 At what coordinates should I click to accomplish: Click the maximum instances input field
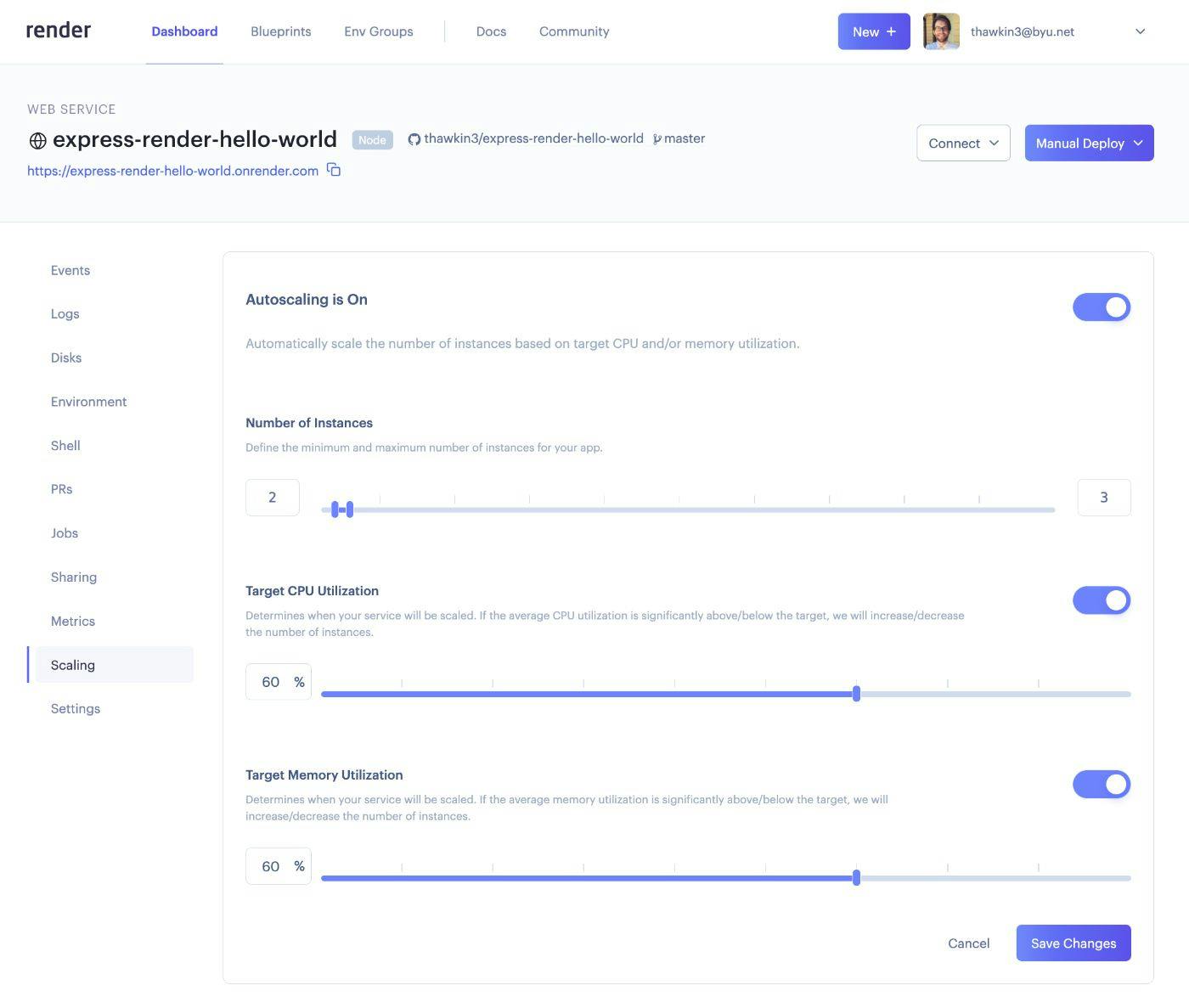1104,498
